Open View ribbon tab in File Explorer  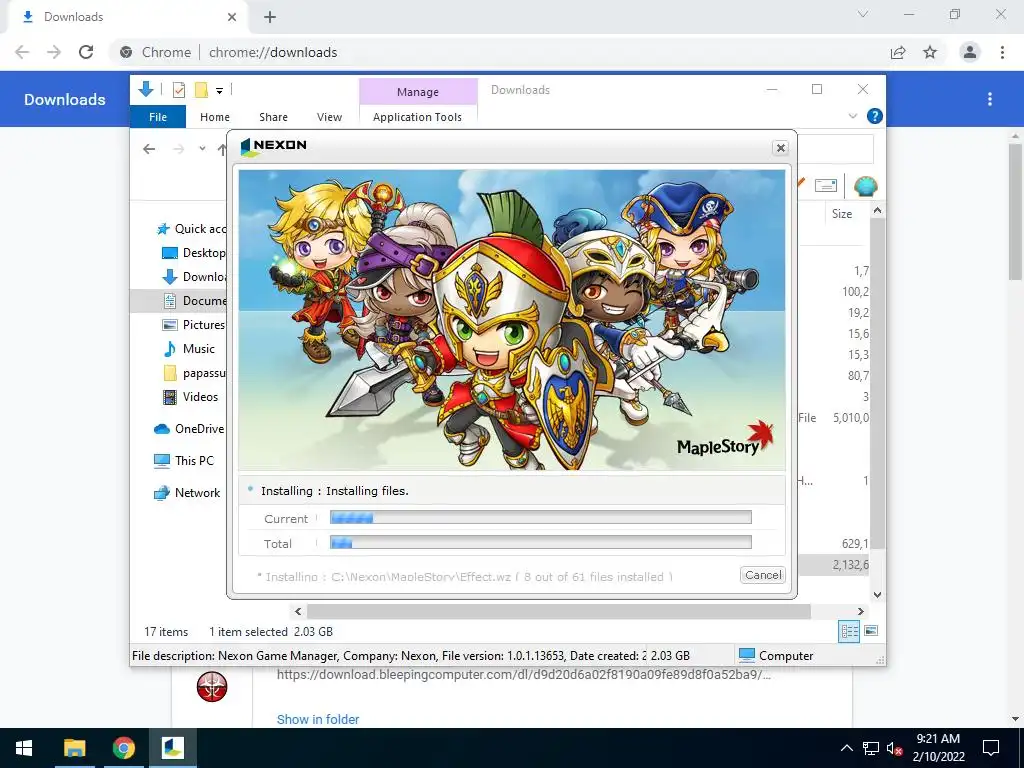pos(329,117)
